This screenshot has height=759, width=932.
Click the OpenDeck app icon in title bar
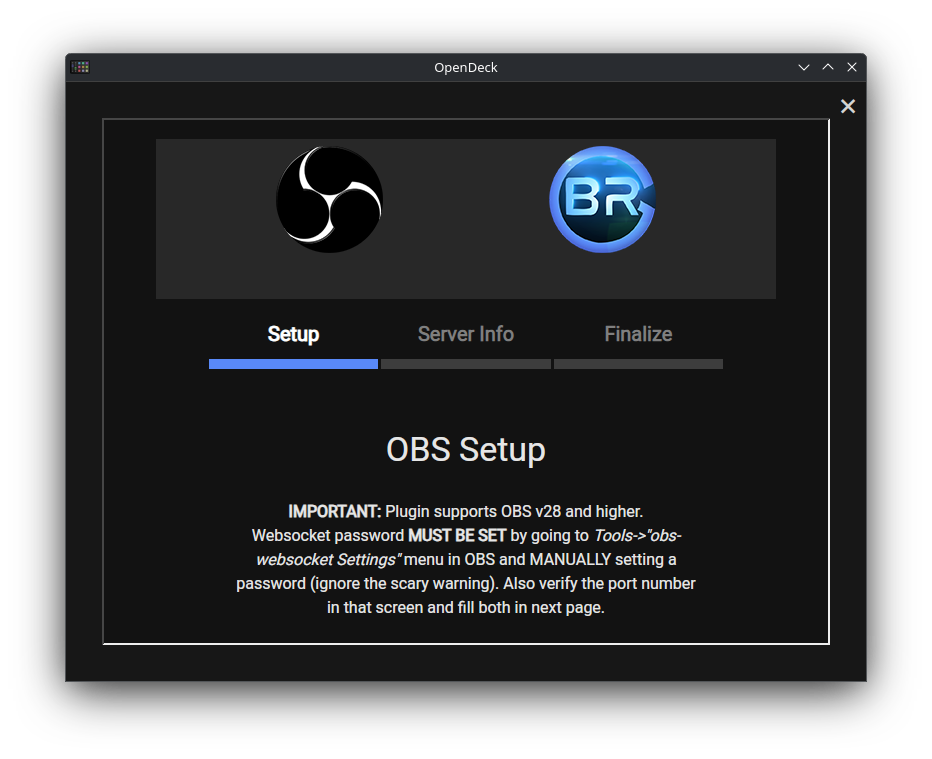pos(80,67)
